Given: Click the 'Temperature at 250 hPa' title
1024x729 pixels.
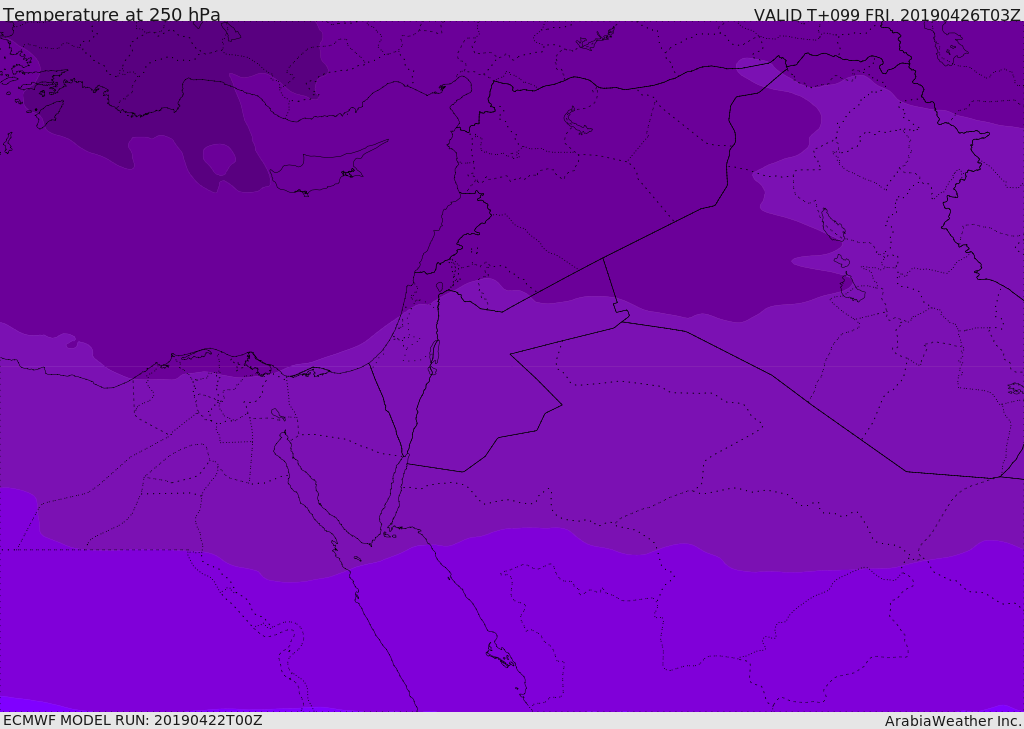Looking at the screenshot, I should click(111, 14).
